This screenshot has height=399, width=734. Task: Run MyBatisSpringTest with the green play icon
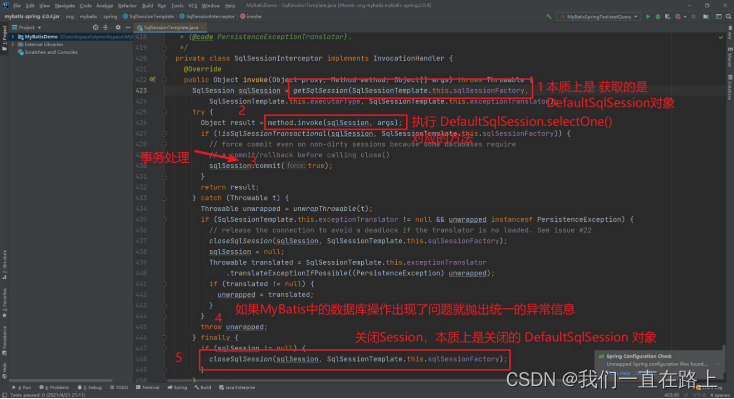click(648, 17)
